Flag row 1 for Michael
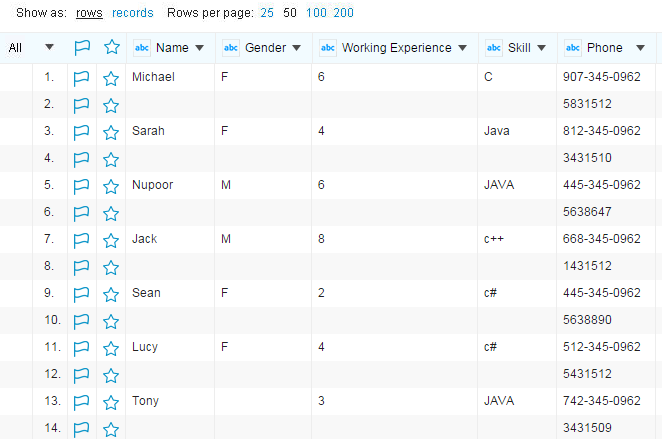The width and height of the screenshot is (662, 439). point(82,77)
